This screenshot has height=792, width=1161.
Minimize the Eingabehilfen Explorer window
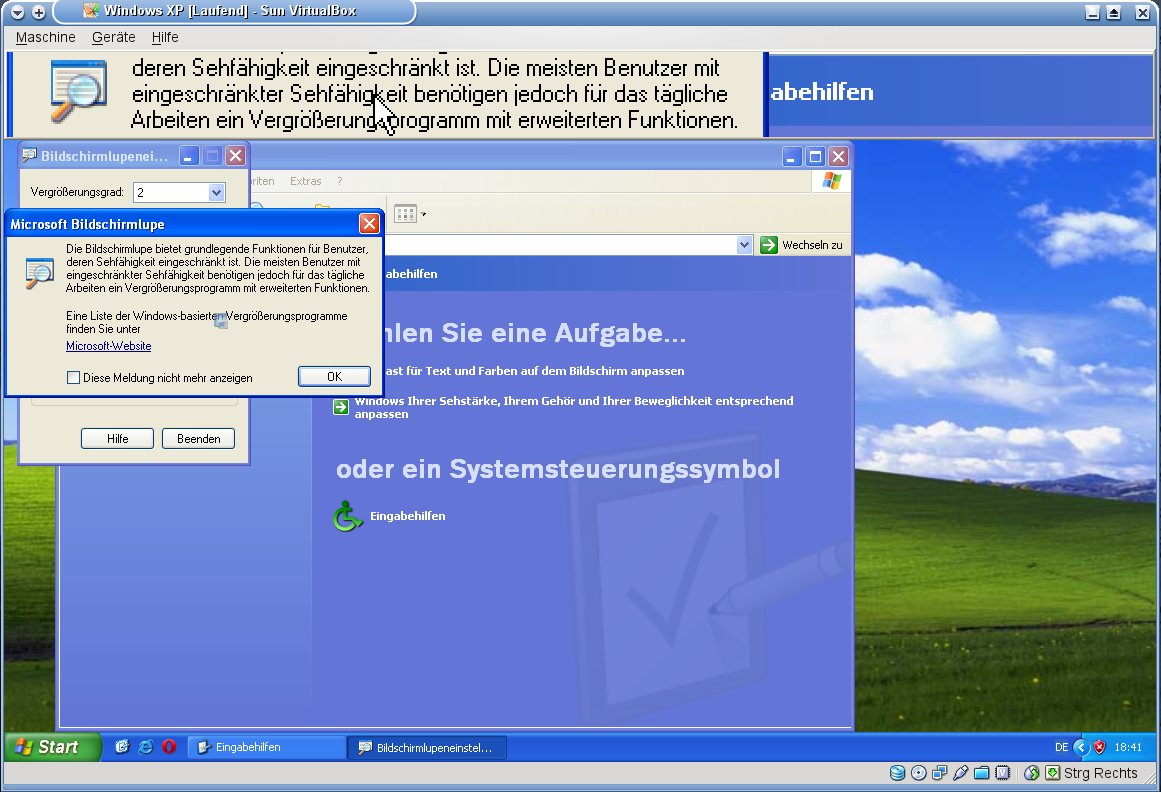[x=792, y=156]
